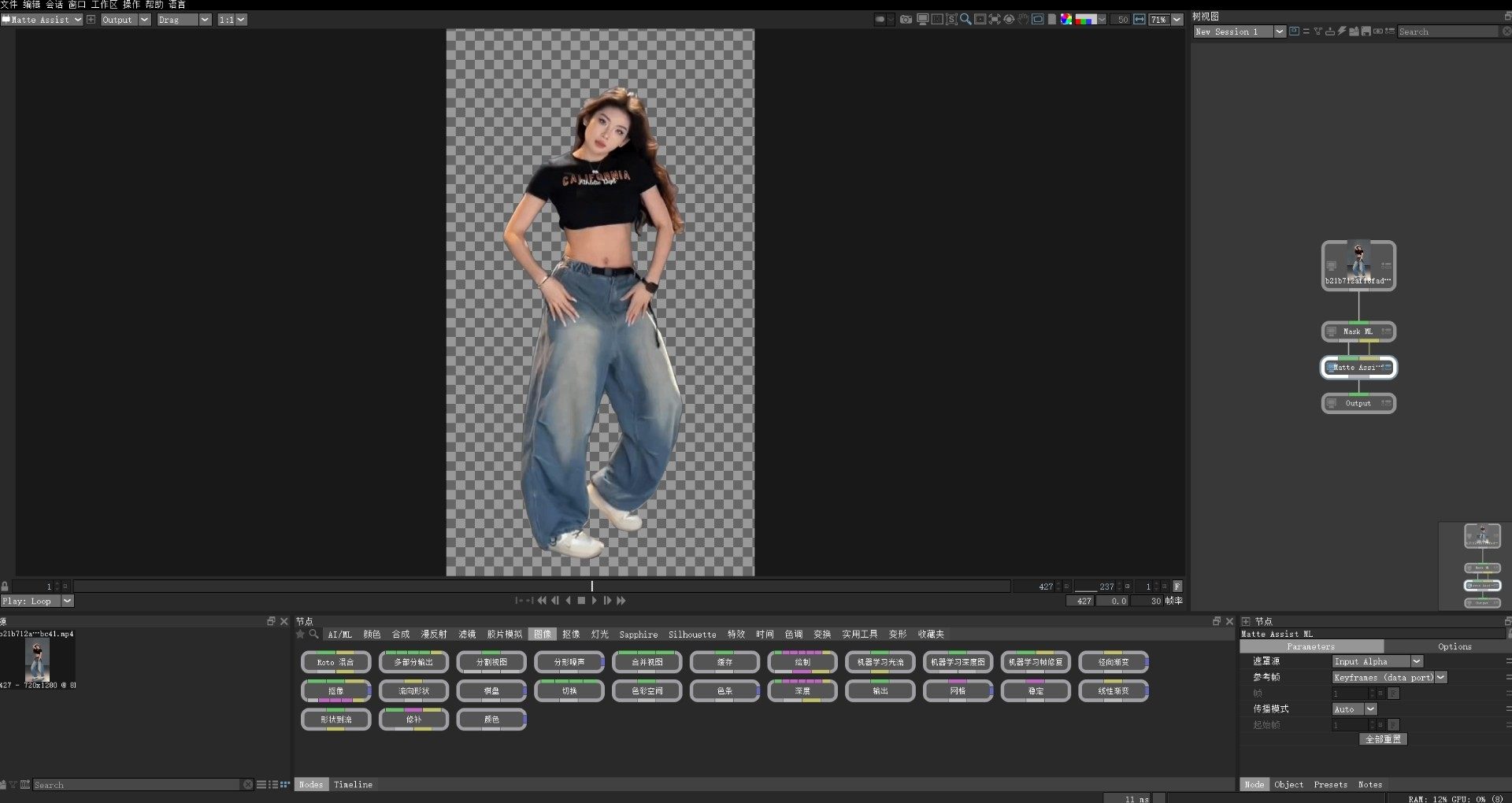The image size is (1512, 803).
Task: Open the color wheel icon in viewer toolbar
Action: (x=1065, y=20)
